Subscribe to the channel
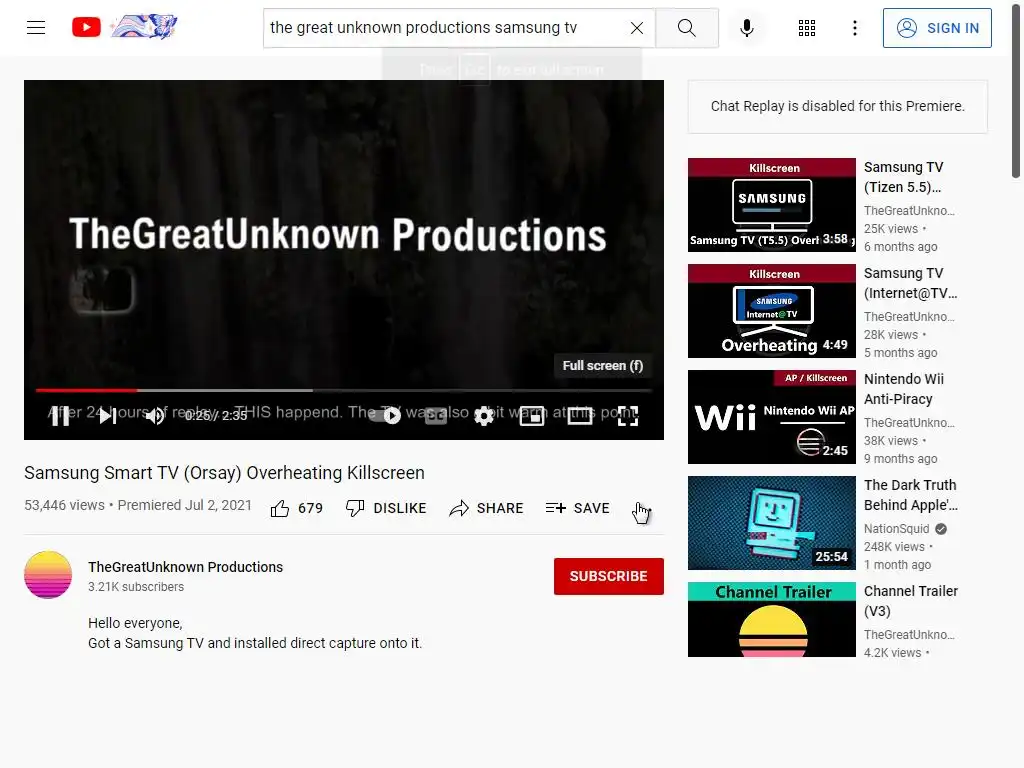This screenshot has width=1024, height=768. [x=609, y=576]
